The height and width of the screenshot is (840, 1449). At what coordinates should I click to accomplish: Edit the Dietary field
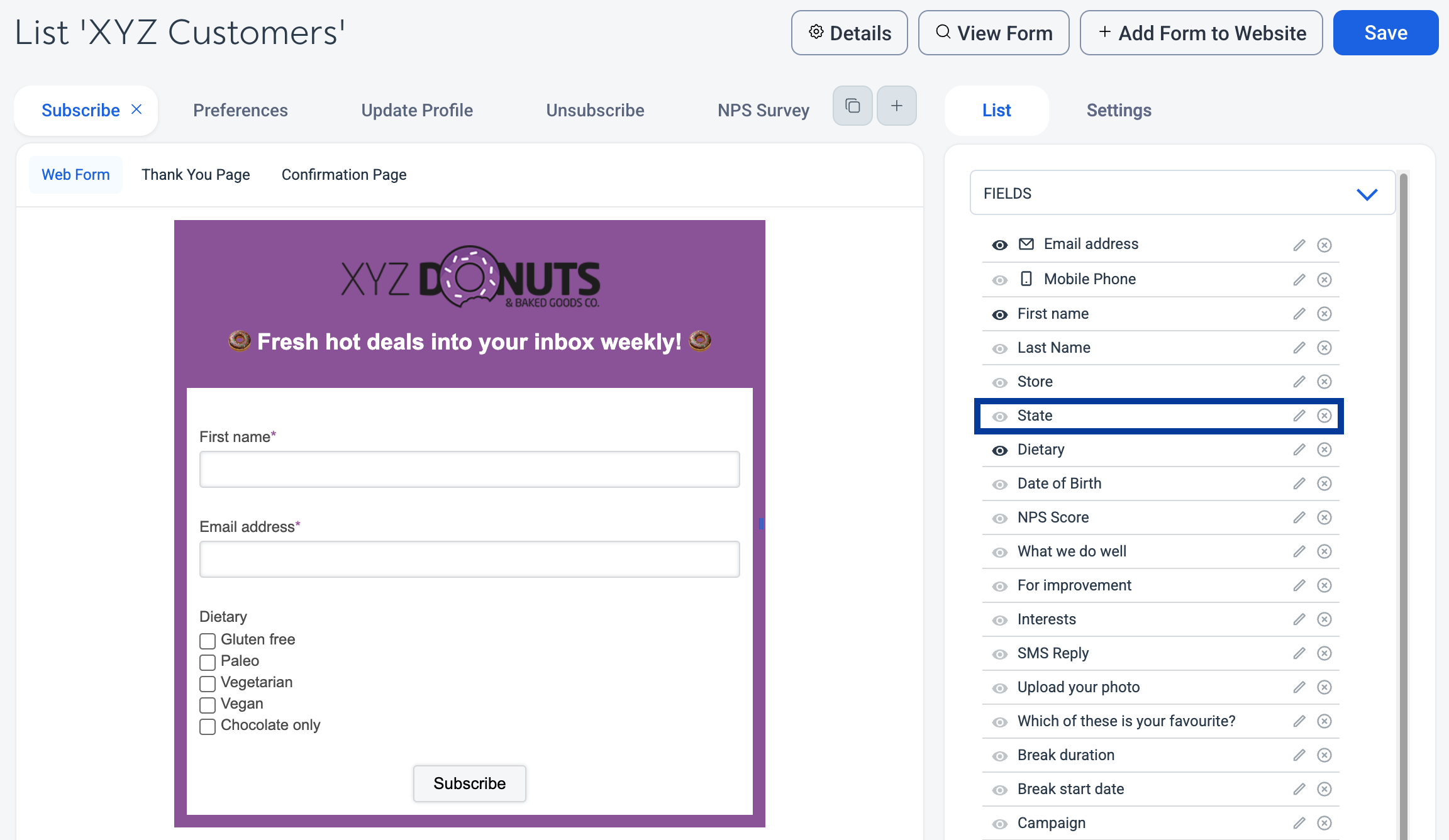coord(1299,449)
